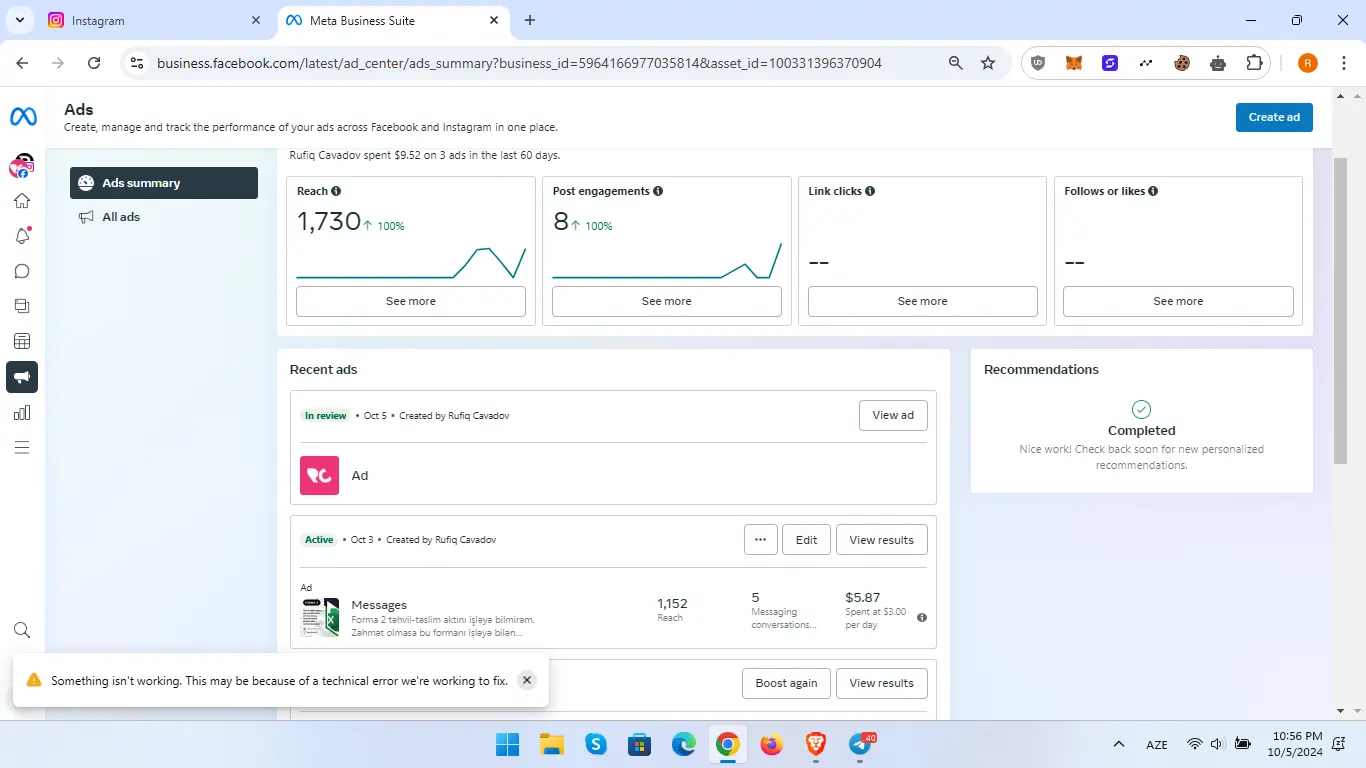Open the account profile picture in sidebar
1366x768 pixels.
(22, 166)
